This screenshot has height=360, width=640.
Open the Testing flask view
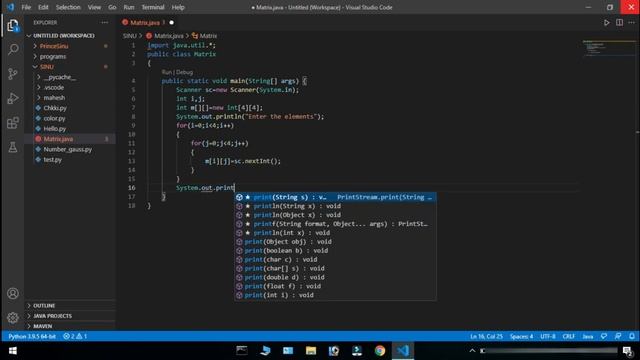tap(13, 147)
